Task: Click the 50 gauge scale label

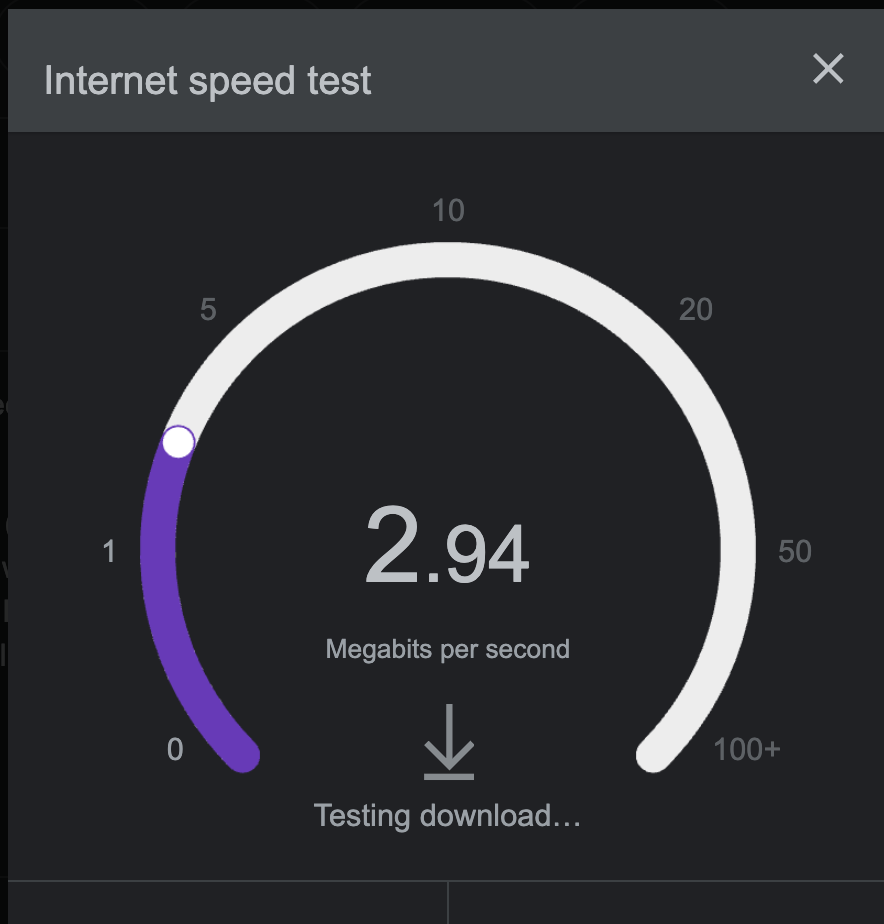Action: point(795,551)
